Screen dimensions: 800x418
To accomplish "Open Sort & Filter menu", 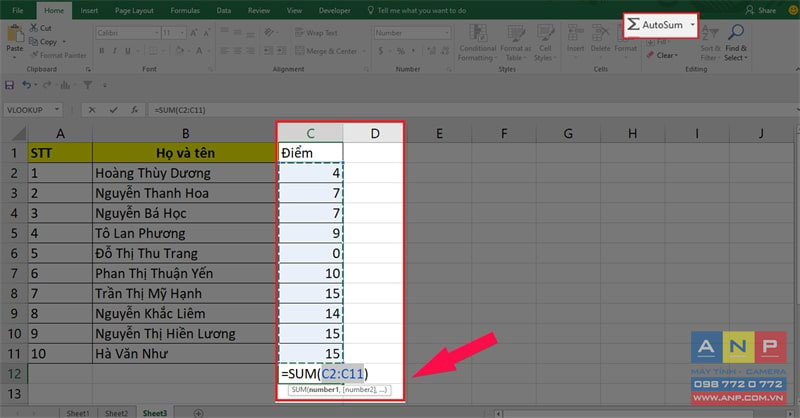I will [x=710, y=43].
